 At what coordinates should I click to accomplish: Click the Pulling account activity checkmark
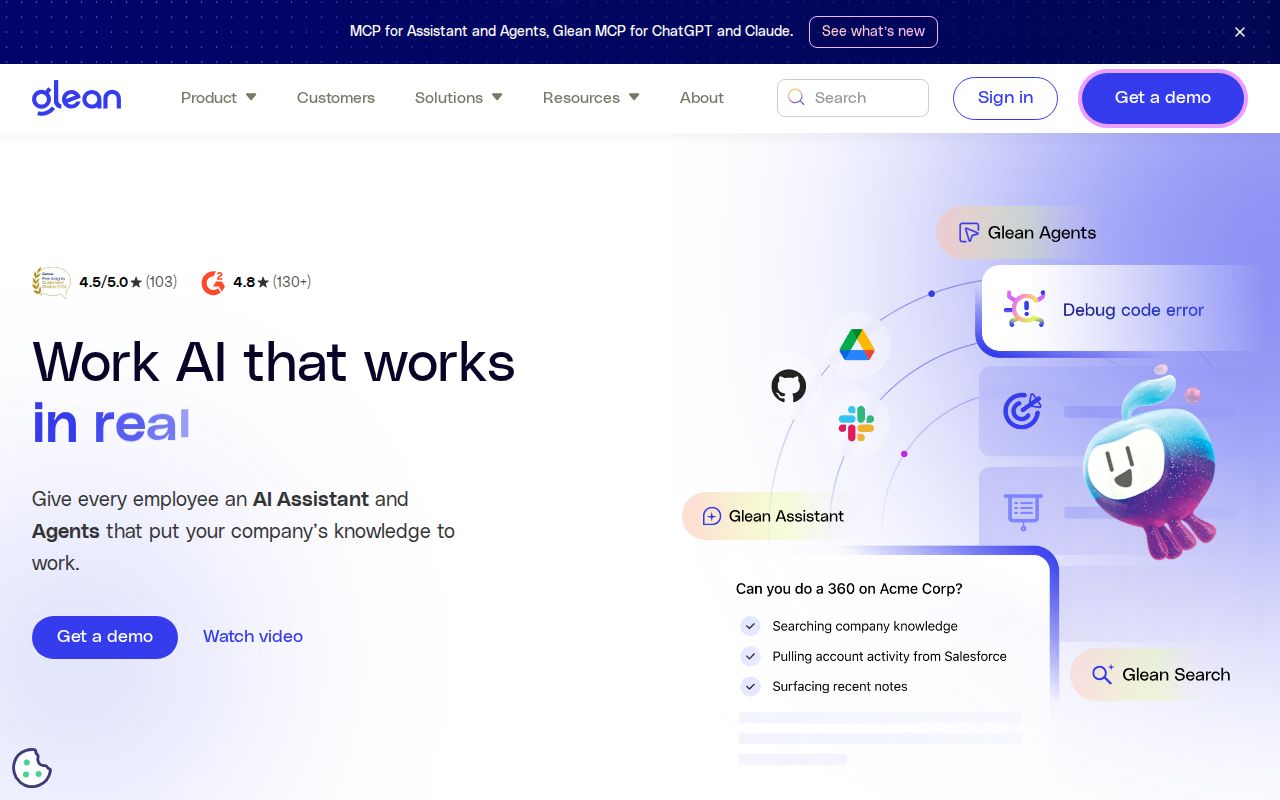coord(750,656)
